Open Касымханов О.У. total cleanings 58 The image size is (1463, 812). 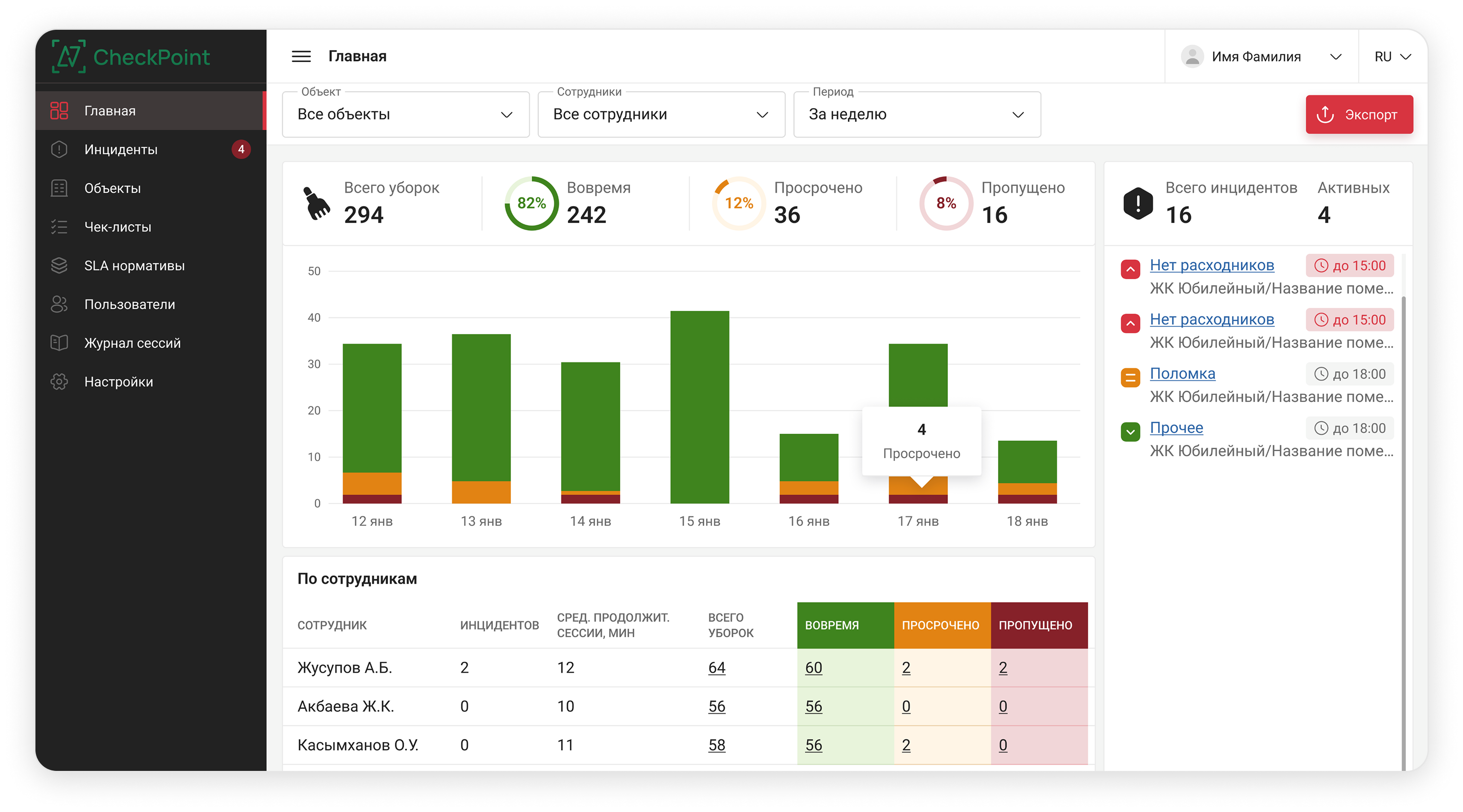717,744
